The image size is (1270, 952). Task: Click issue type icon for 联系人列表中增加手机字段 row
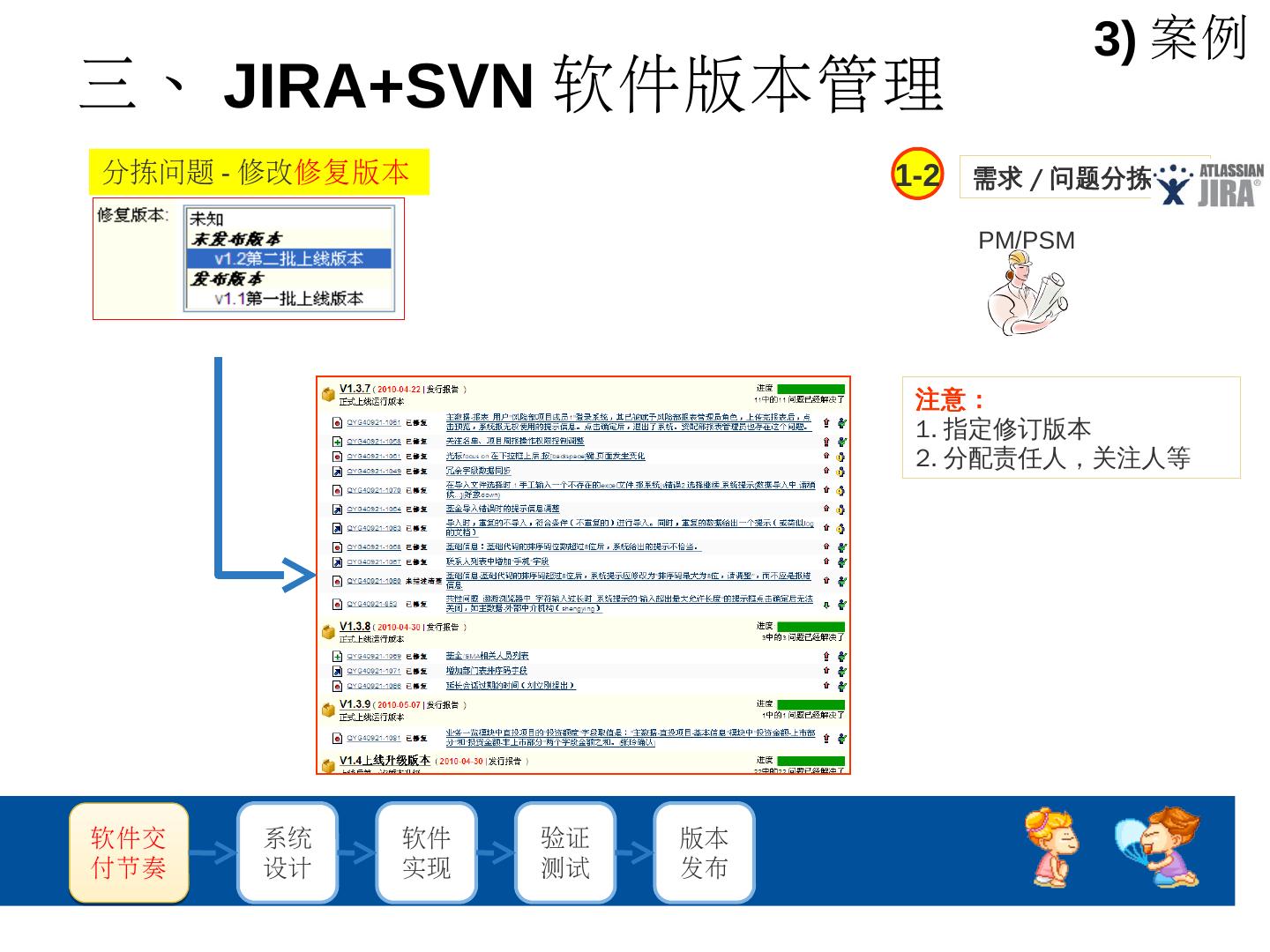click(337, 562)
